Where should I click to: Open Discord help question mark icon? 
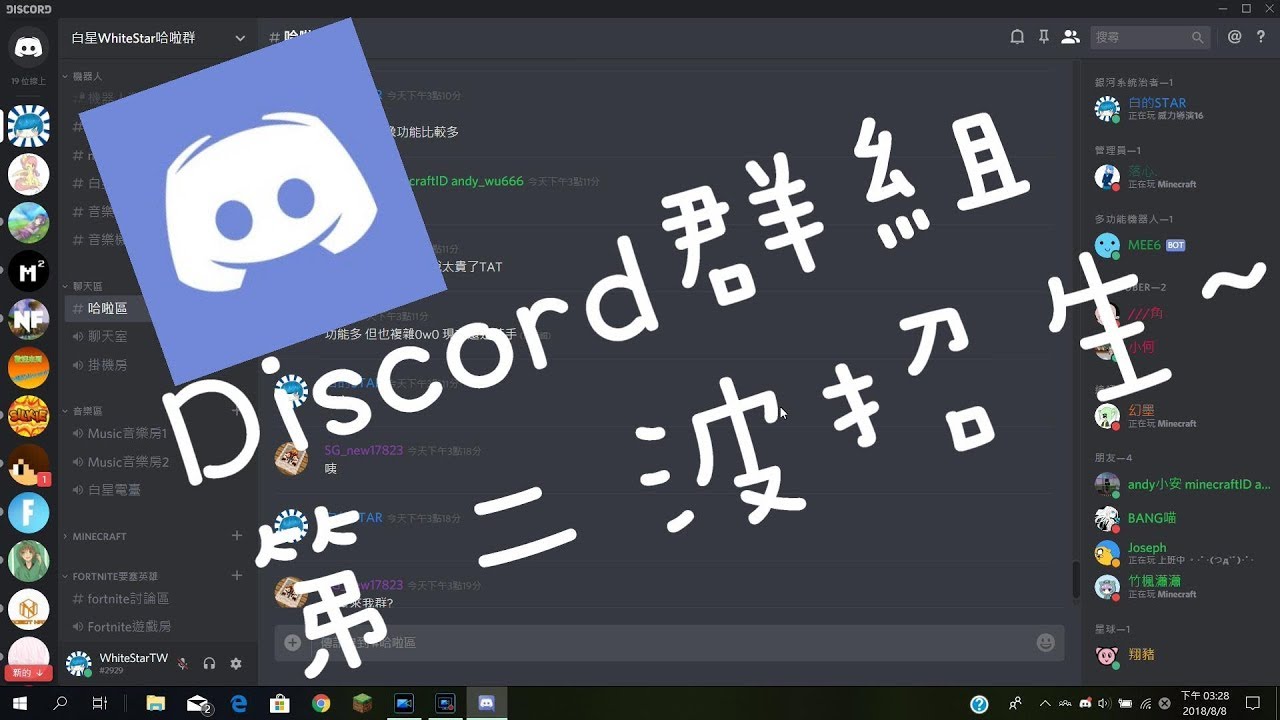click(1261, 37)
